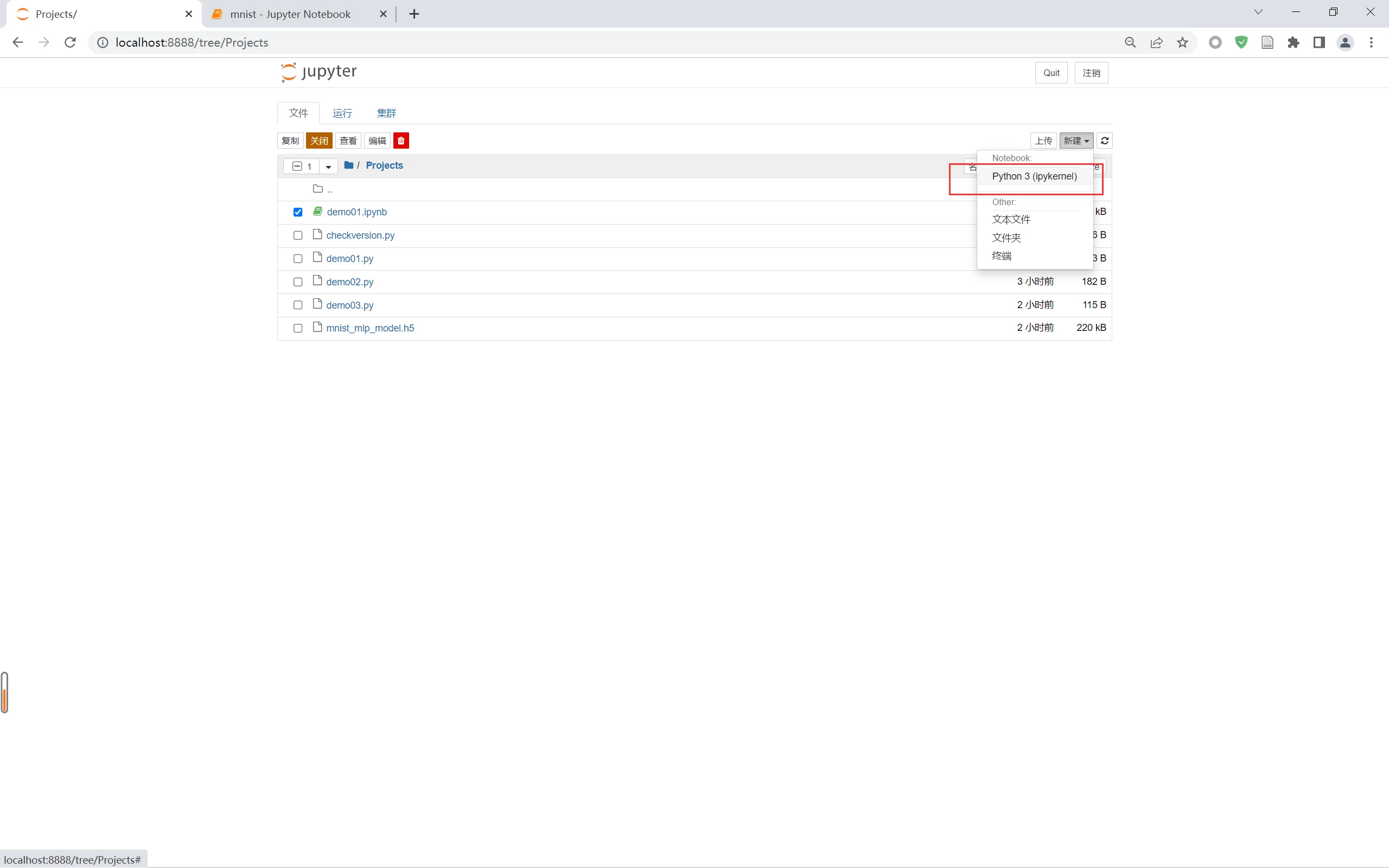Check the checkversion.py checkbox
Image resolution: width=1389 pixels, height=868 pixels.
pos(297,235)
